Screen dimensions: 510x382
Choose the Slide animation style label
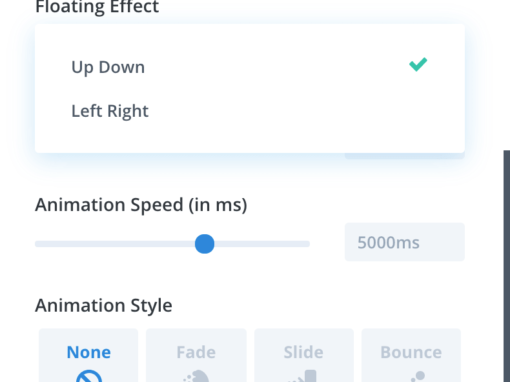click(303, 352)
